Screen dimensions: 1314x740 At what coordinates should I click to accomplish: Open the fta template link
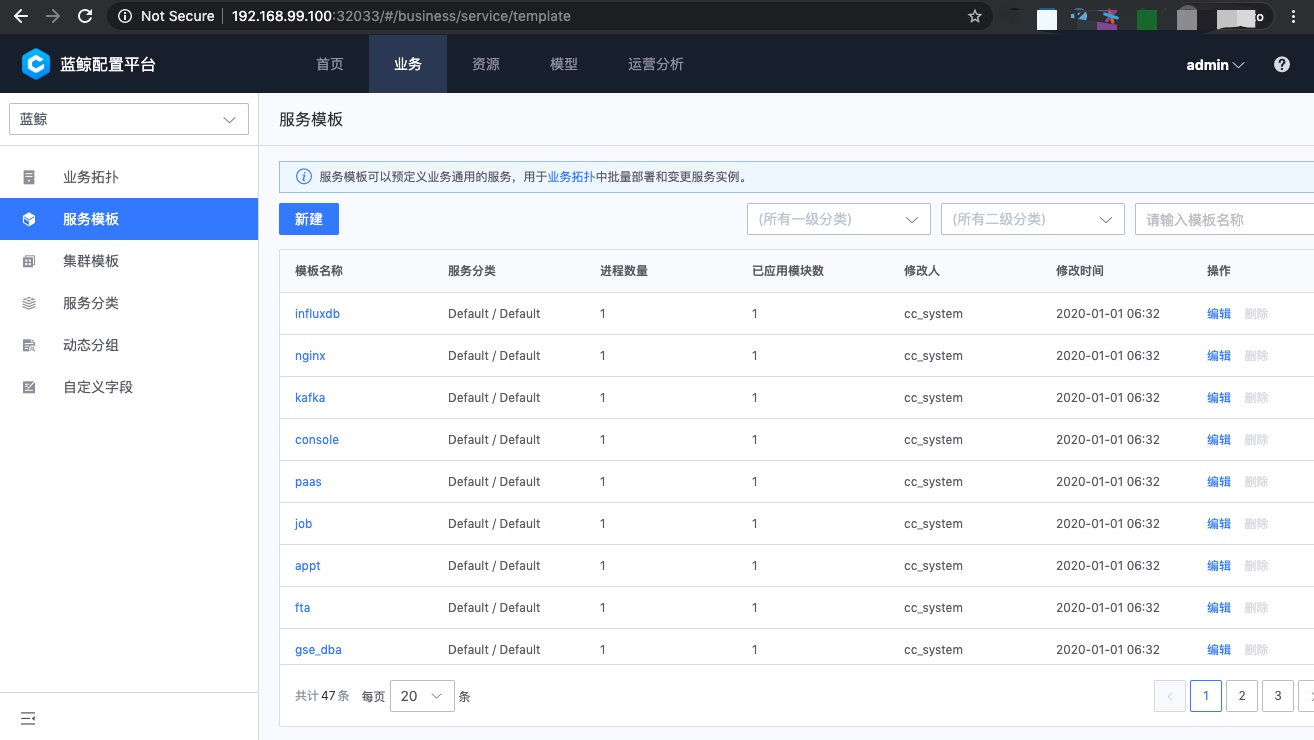303,608
